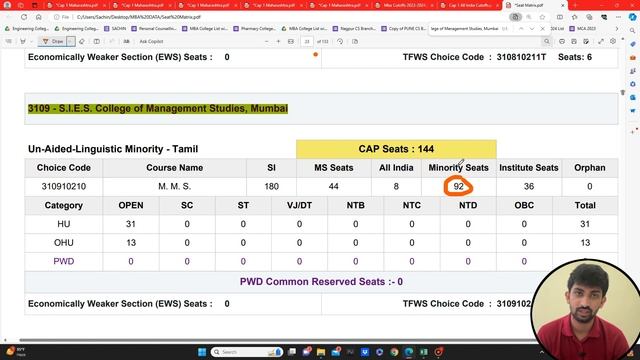Click the SI value 180

[271, 187]
